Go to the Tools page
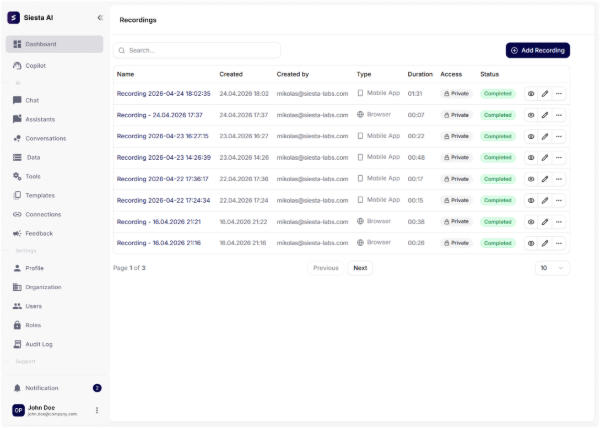 tap(33, 176)
